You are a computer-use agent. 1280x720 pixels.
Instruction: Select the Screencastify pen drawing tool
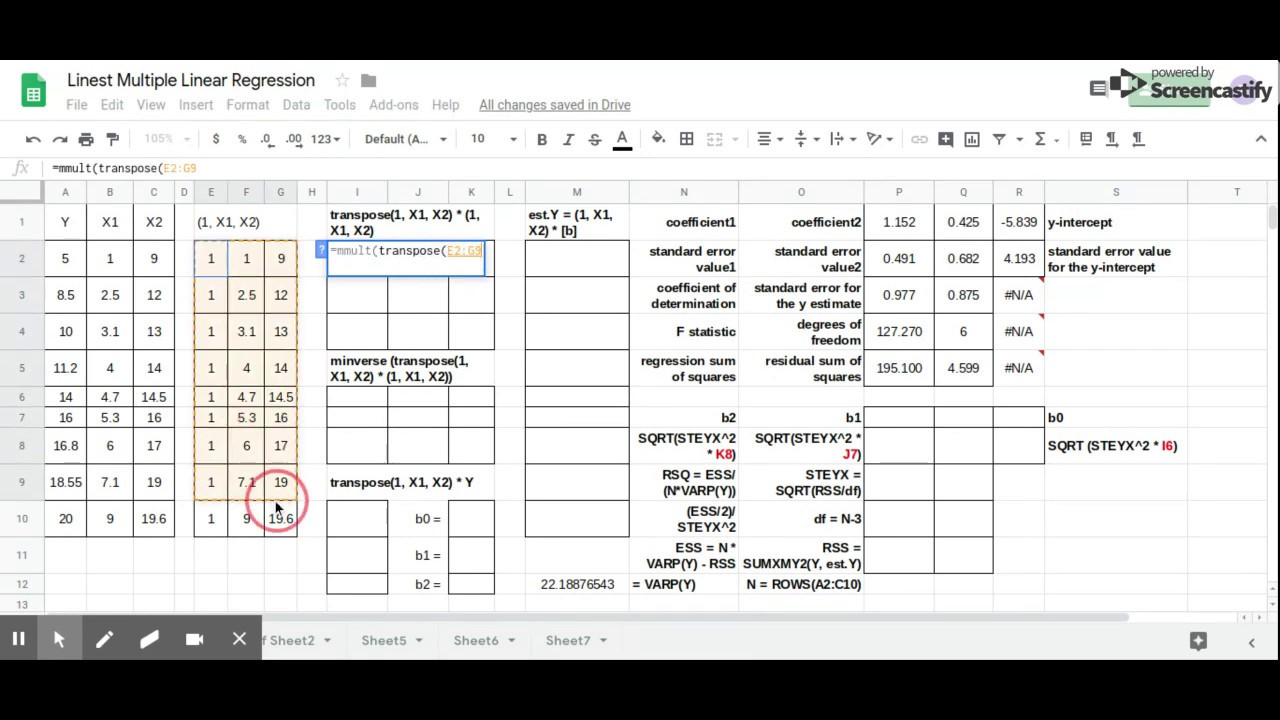pyautogui.click(x=104, y=640)
